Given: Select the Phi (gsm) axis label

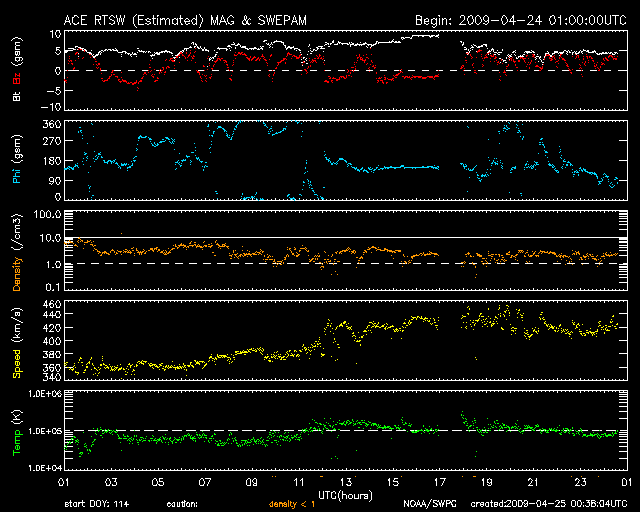Looking at the screenshot, I should [17, 159].
